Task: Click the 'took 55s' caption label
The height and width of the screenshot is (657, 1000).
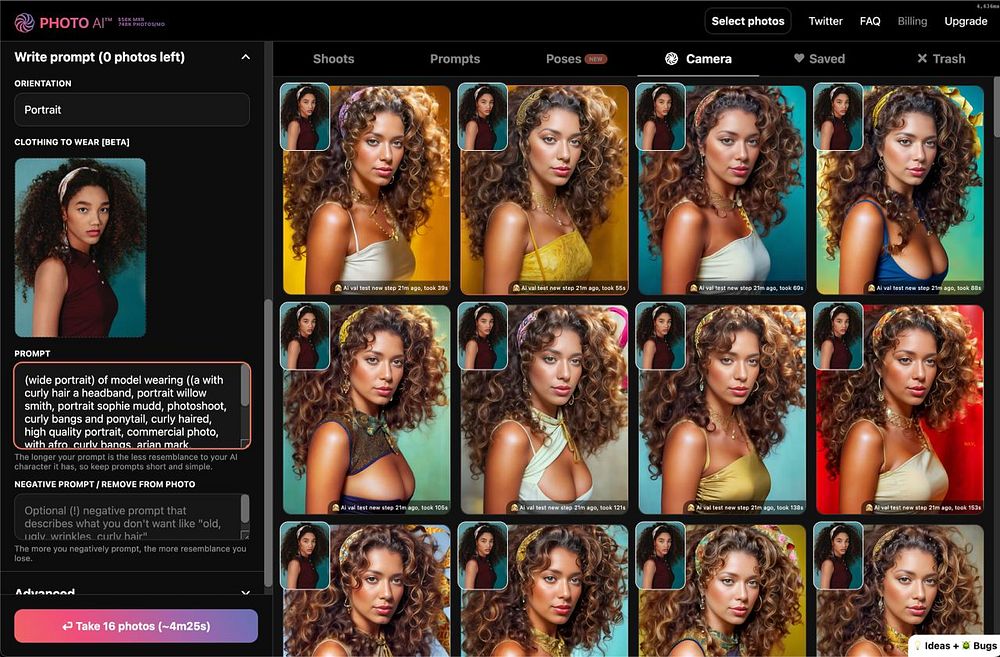Action: click(569, 288)
